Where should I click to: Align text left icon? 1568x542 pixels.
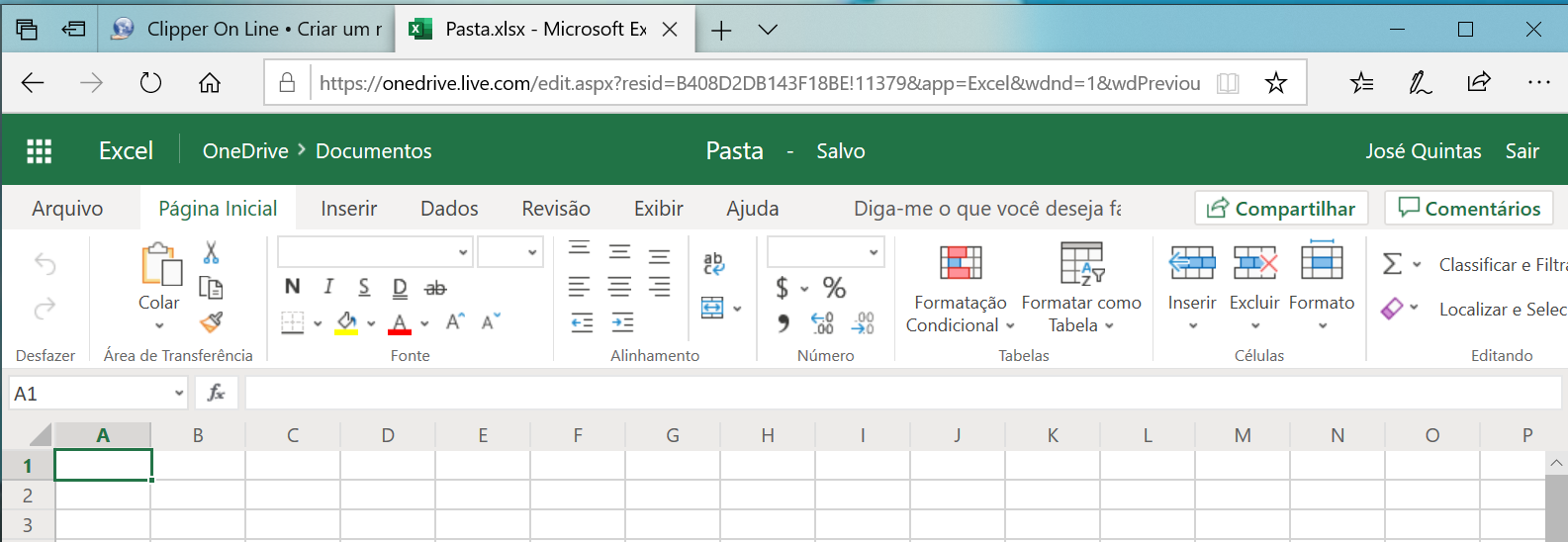[580, 288]
